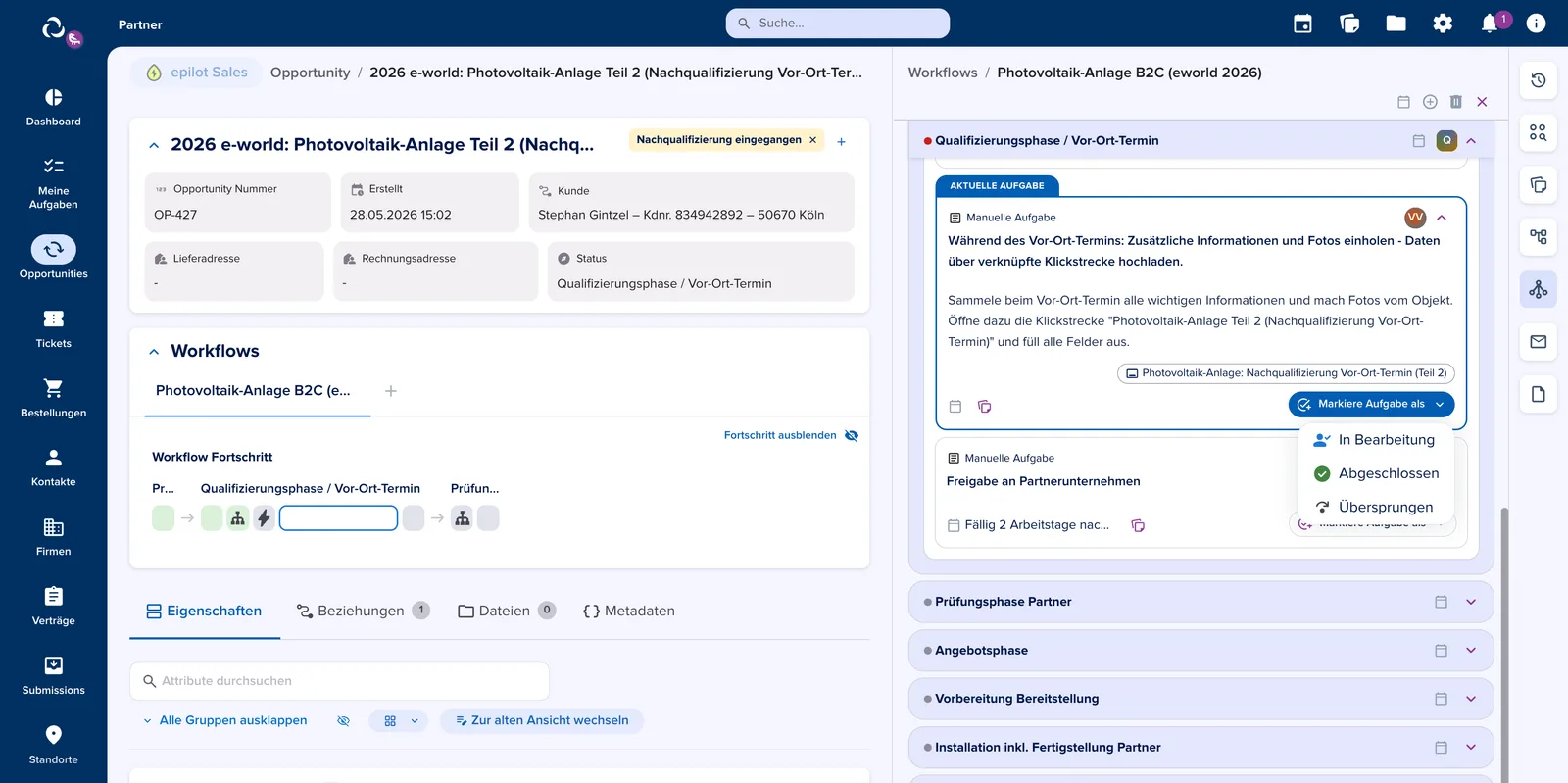Open the folder icon in top bar
The height and width of the screenshot is (783, 1568).
(1396, 24)
